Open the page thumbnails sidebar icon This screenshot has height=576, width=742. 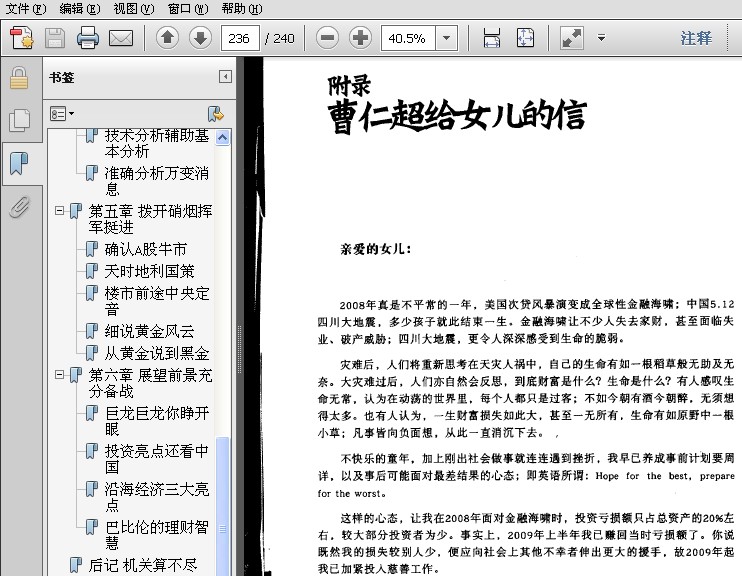(x=19, y=120)
